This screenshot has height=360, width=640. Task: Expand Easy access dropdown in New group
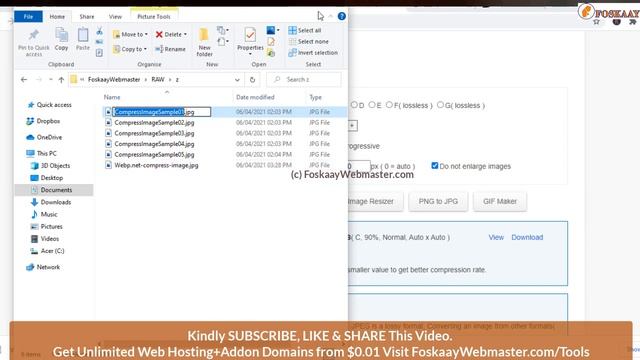223,42
